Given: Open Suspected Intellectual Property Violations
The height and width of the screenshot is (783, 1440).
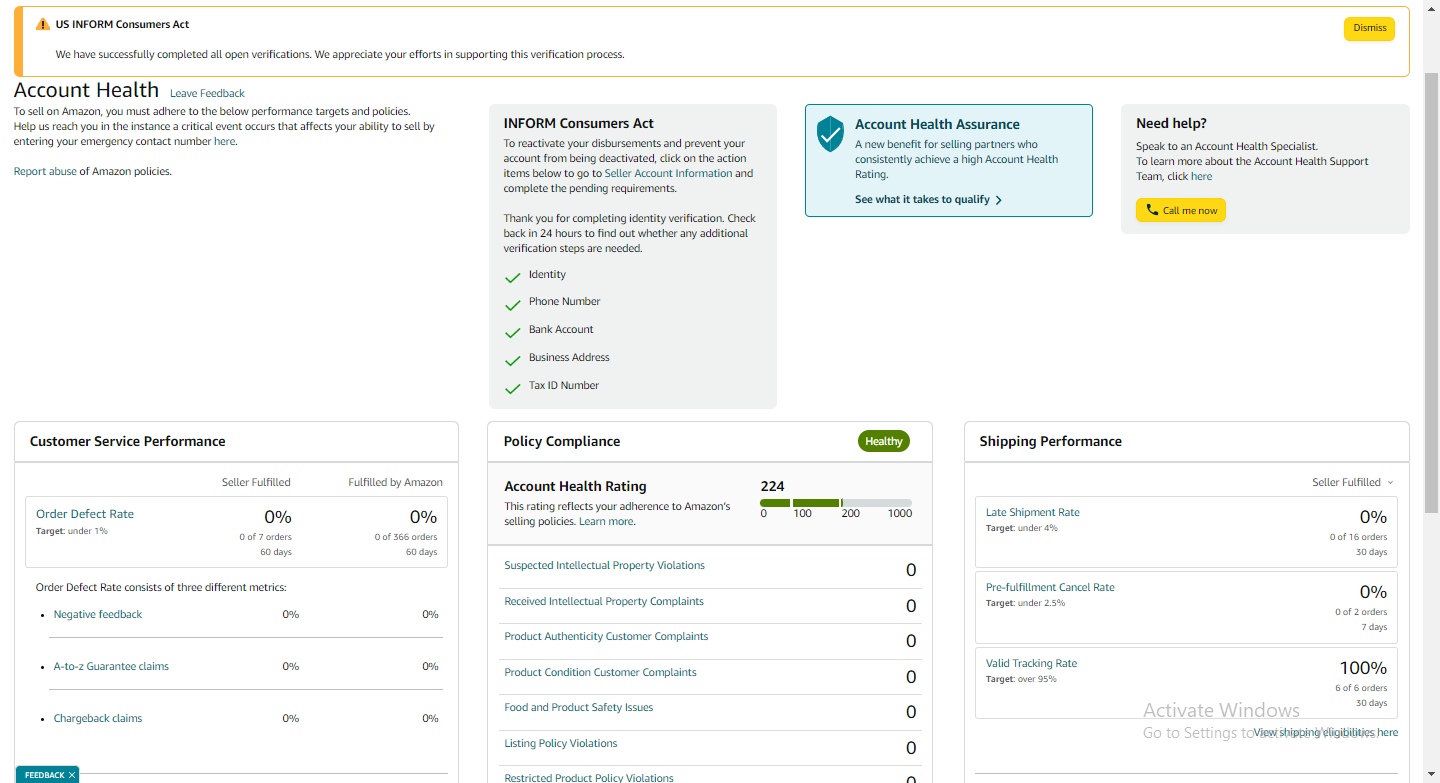Looking at the screenshot, I should pyautogui.click(x=604, y=565).
